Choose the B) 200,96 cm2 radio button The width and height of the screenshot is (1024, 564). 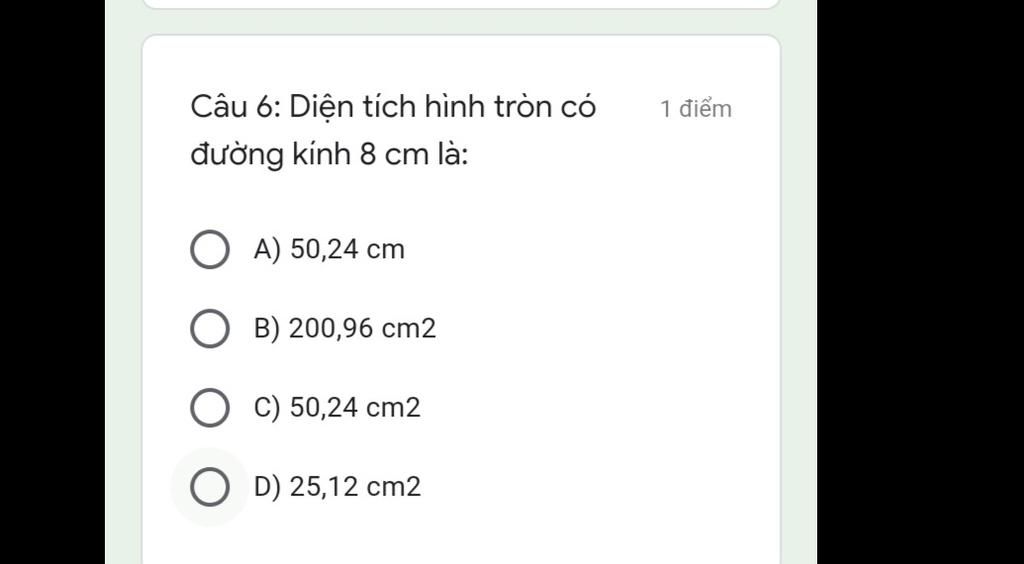click(x=210, y=328)
